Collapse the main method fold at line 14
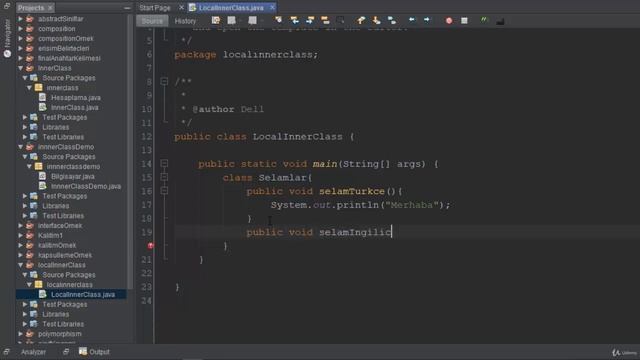This screenshot has width=640, height=360. [164, 164]
